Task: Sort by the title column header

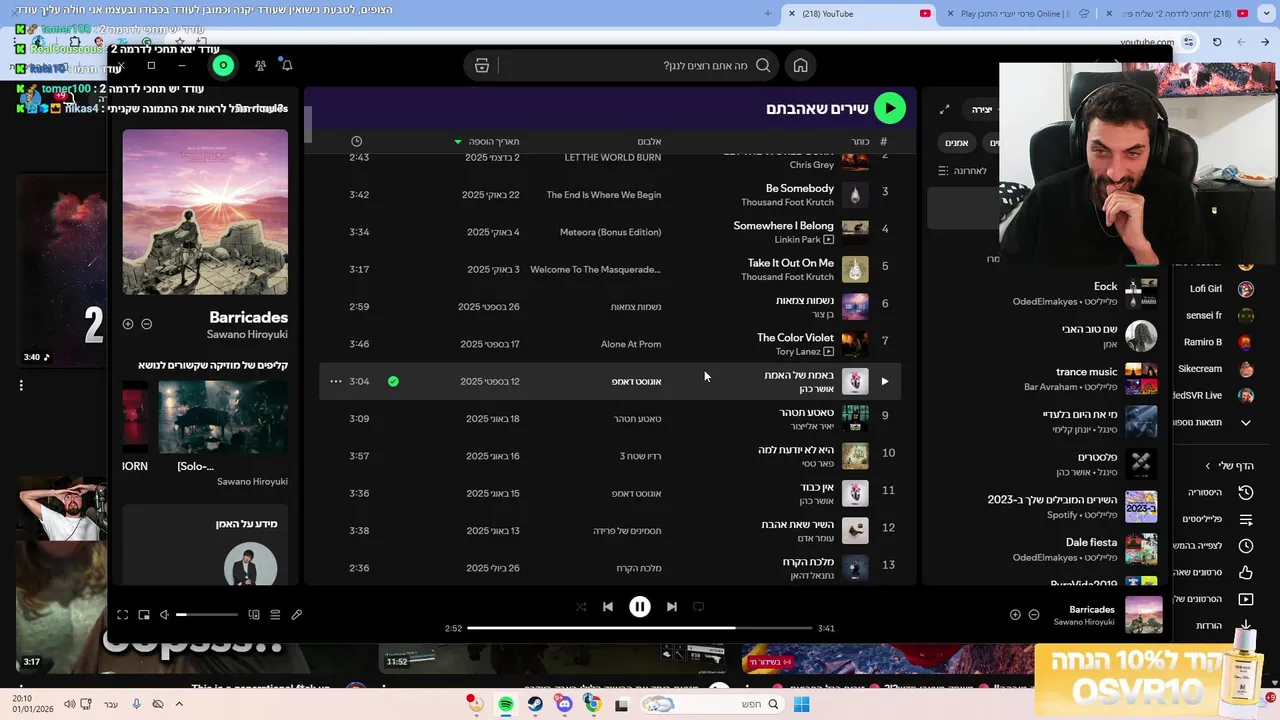Action: (860, 142)
